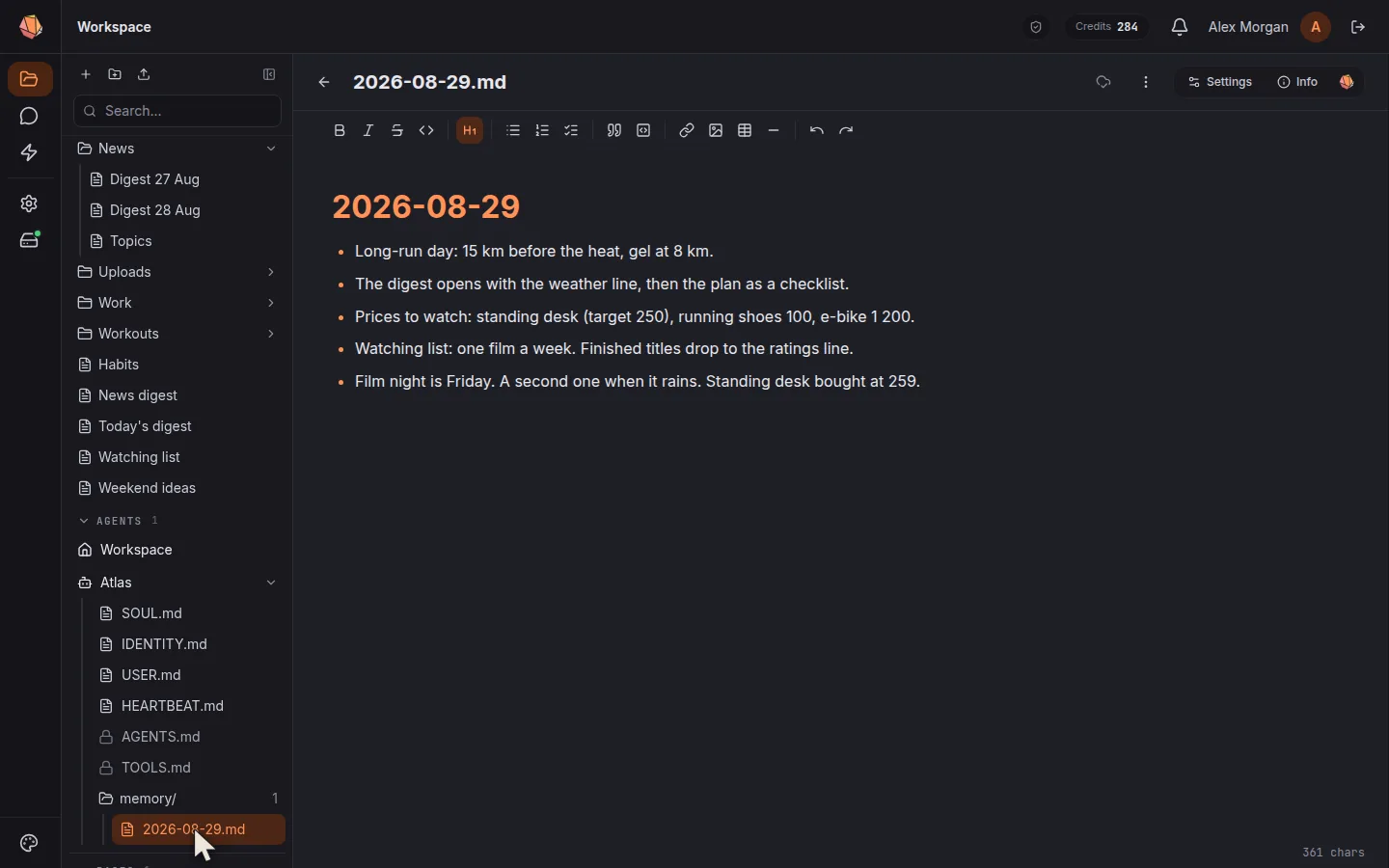Expand the Uploads folder
This screenshot has width=1389, height=868.
pos(271,272)
